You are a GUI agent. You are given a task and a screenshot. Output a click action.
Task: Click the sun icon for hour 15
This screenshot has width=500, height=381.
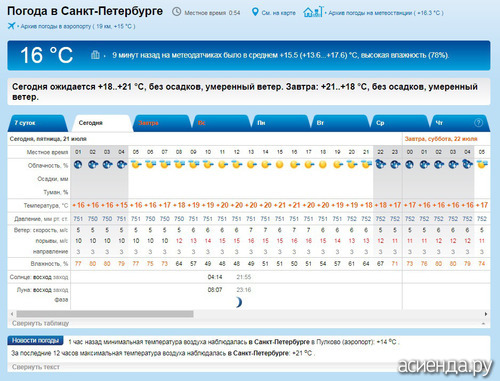click(280, 165)
